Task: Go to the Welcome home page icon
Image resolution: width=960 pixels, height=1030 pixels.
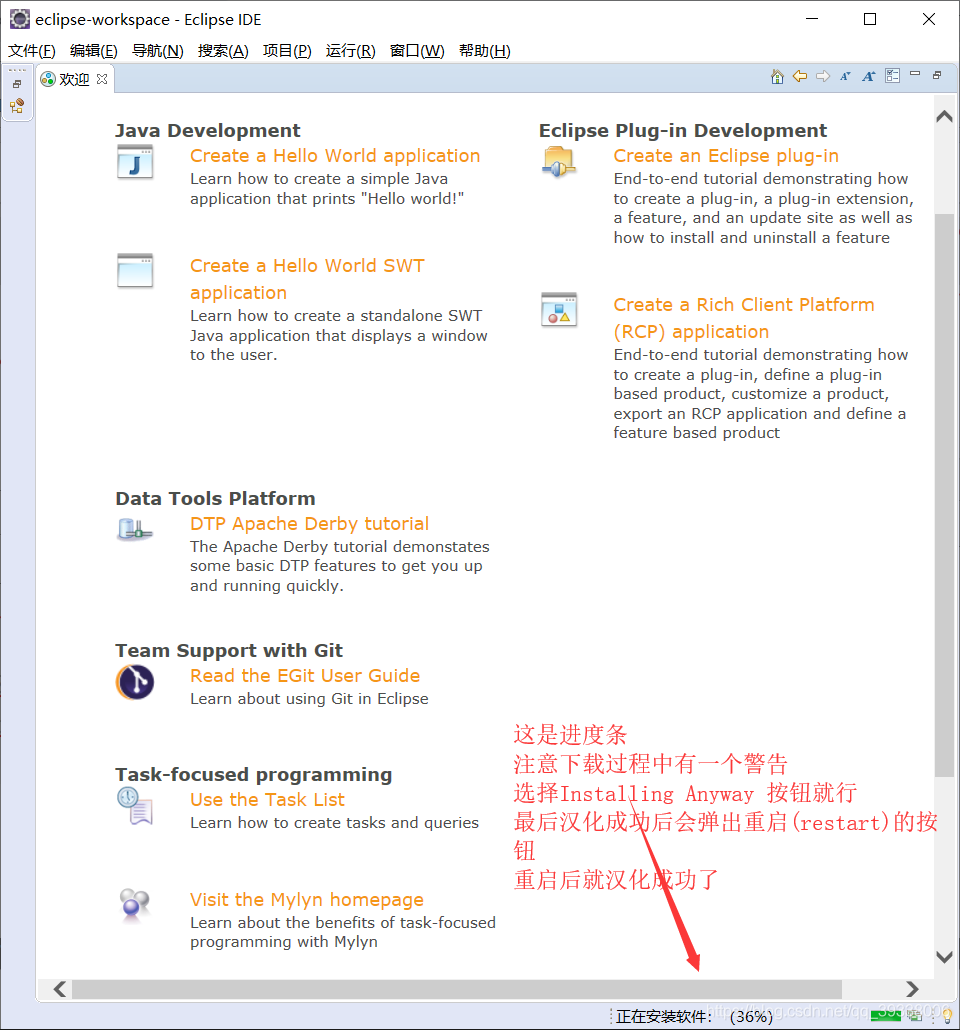Action: click(777, 77)
